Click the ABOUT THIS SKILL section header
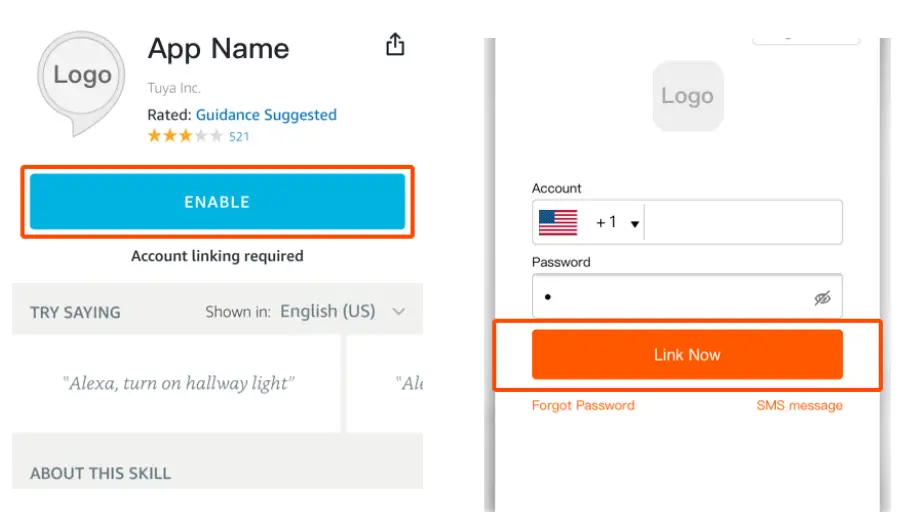This screenshot has width=899, height=517. pos(100,473)
